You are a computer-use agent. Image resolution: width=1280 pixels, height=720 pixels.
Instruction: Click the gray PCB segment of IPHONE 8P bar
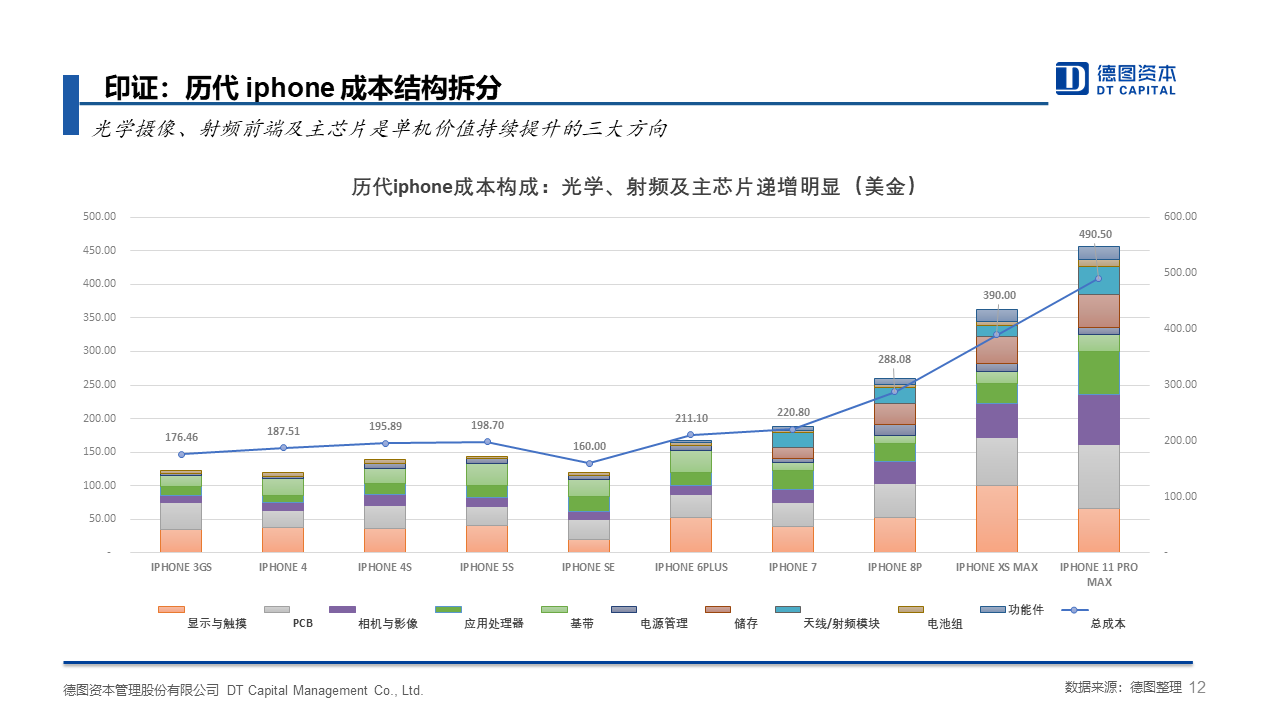tap(895, 500)
